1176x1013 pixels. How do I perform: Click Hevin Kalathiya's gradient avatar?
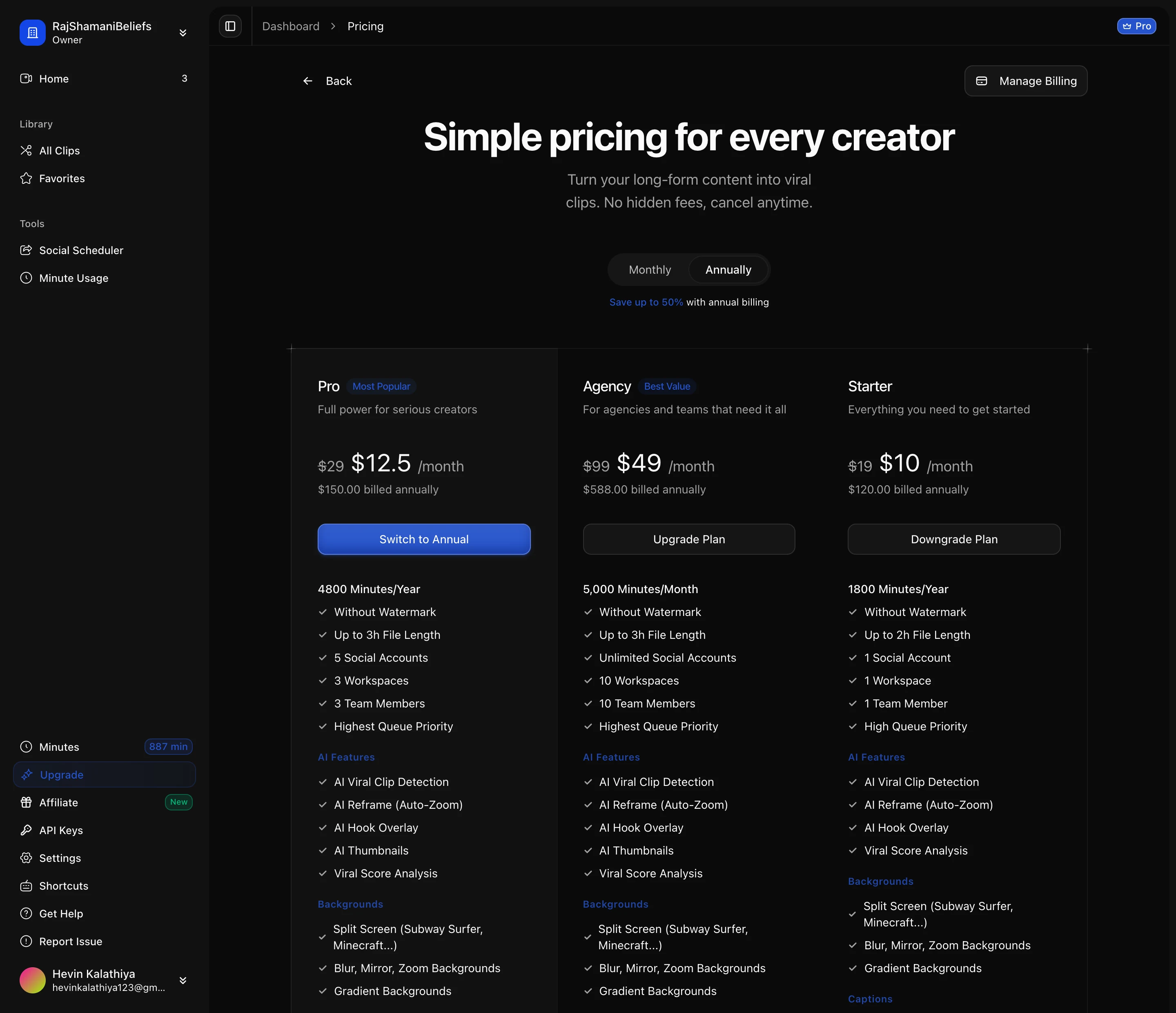[x=32, y=981]
